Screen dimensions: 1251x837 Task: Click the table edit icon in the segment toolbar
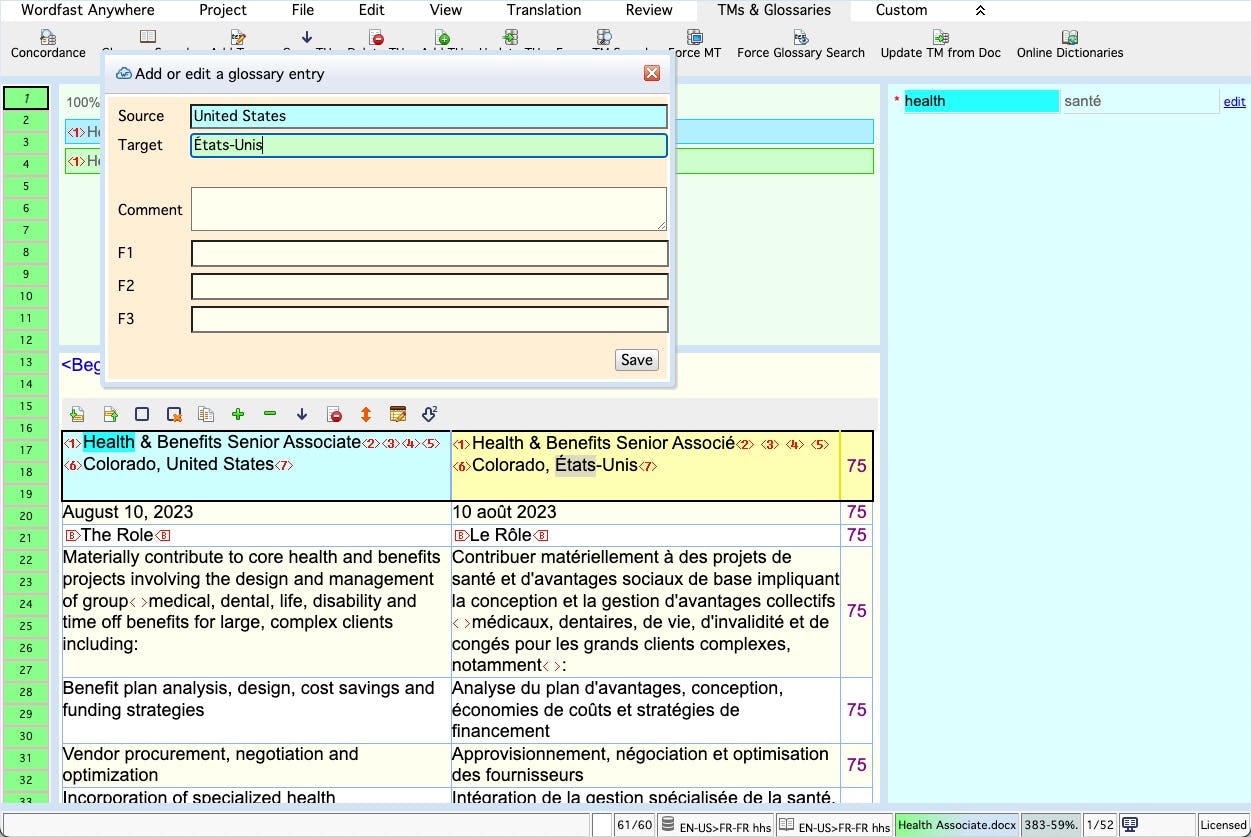[x=398, y=413]
